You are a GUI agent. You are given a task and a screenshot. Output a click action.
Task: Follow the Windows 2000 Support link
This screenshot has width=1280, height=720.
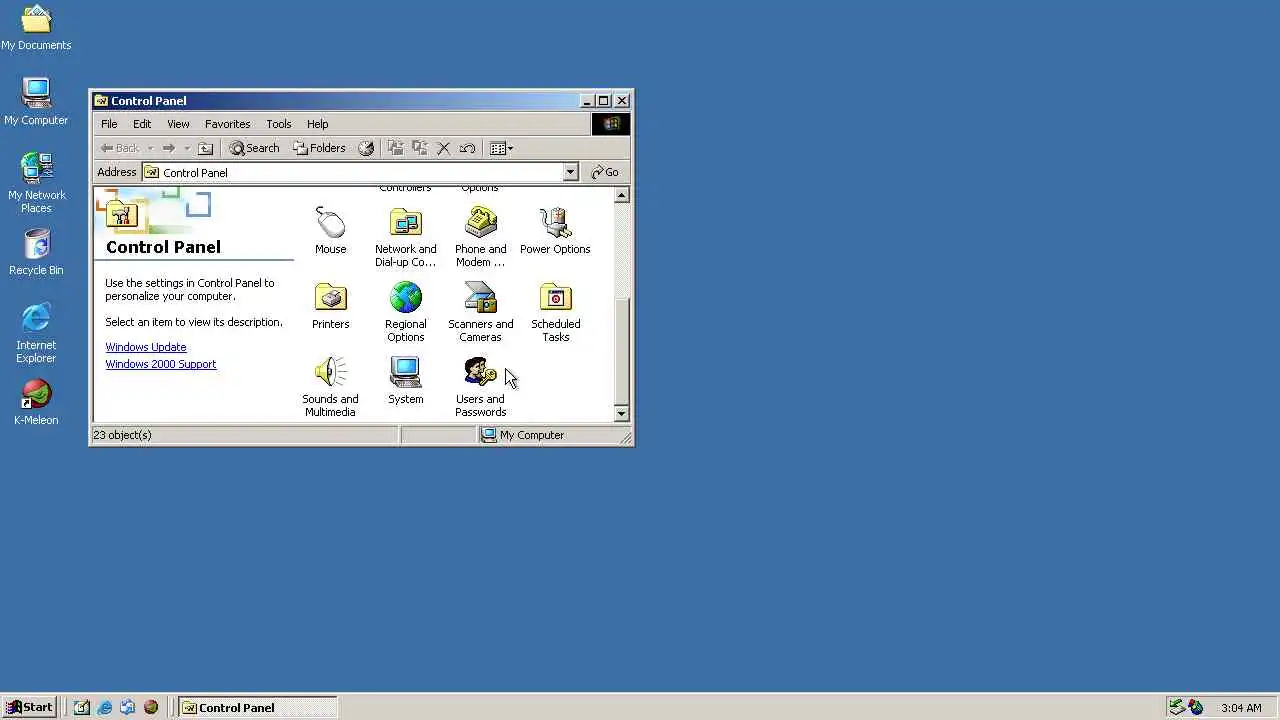(161, 364)
